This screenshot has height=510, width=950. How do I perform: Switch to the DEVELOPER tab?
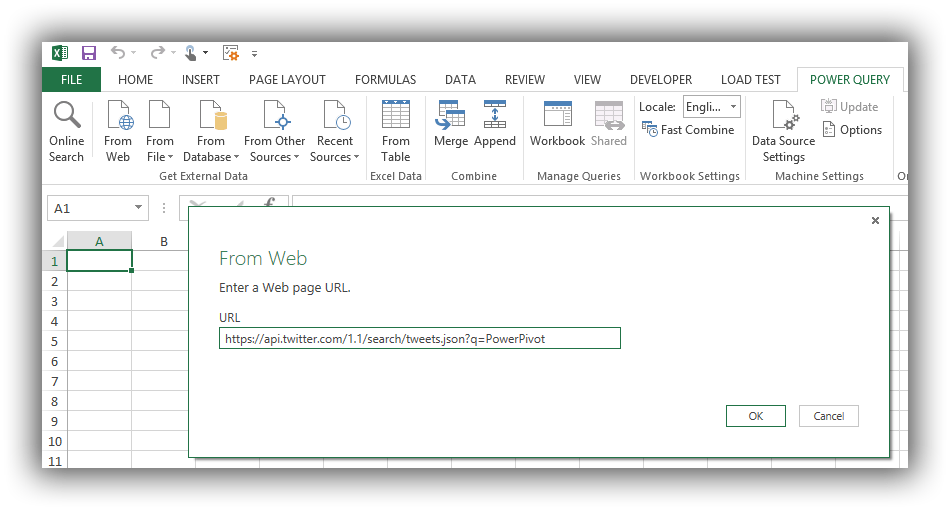coord(661,79)
